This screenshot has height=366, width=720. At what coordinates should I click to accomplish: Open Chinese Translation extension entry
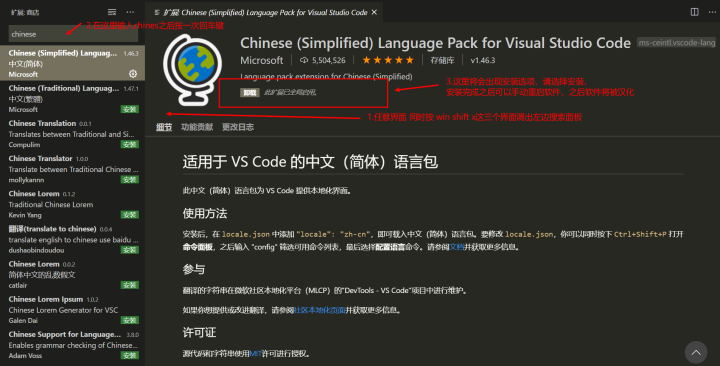[72, 134]
